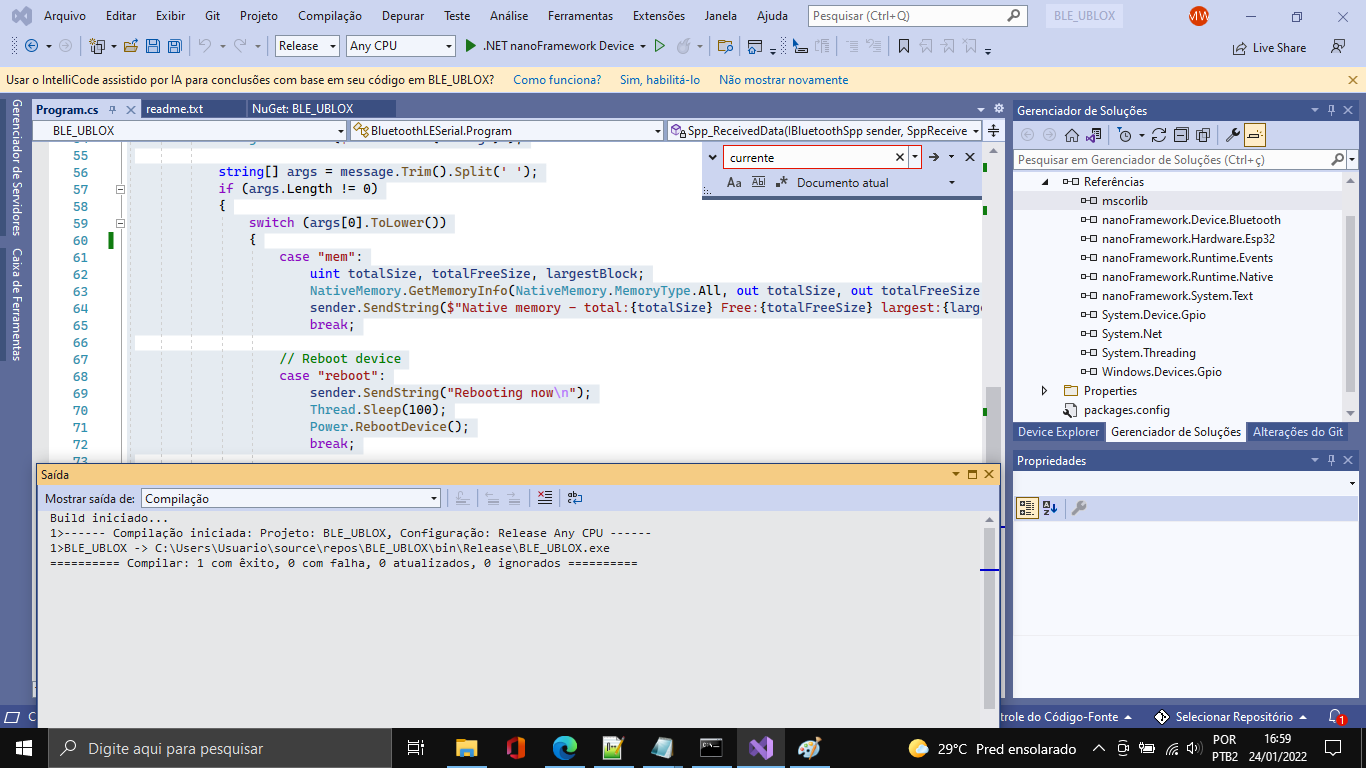Open the Spp_ReceivedData member dropdown
Screen dimensions: 1366x768
pos(974,130)
